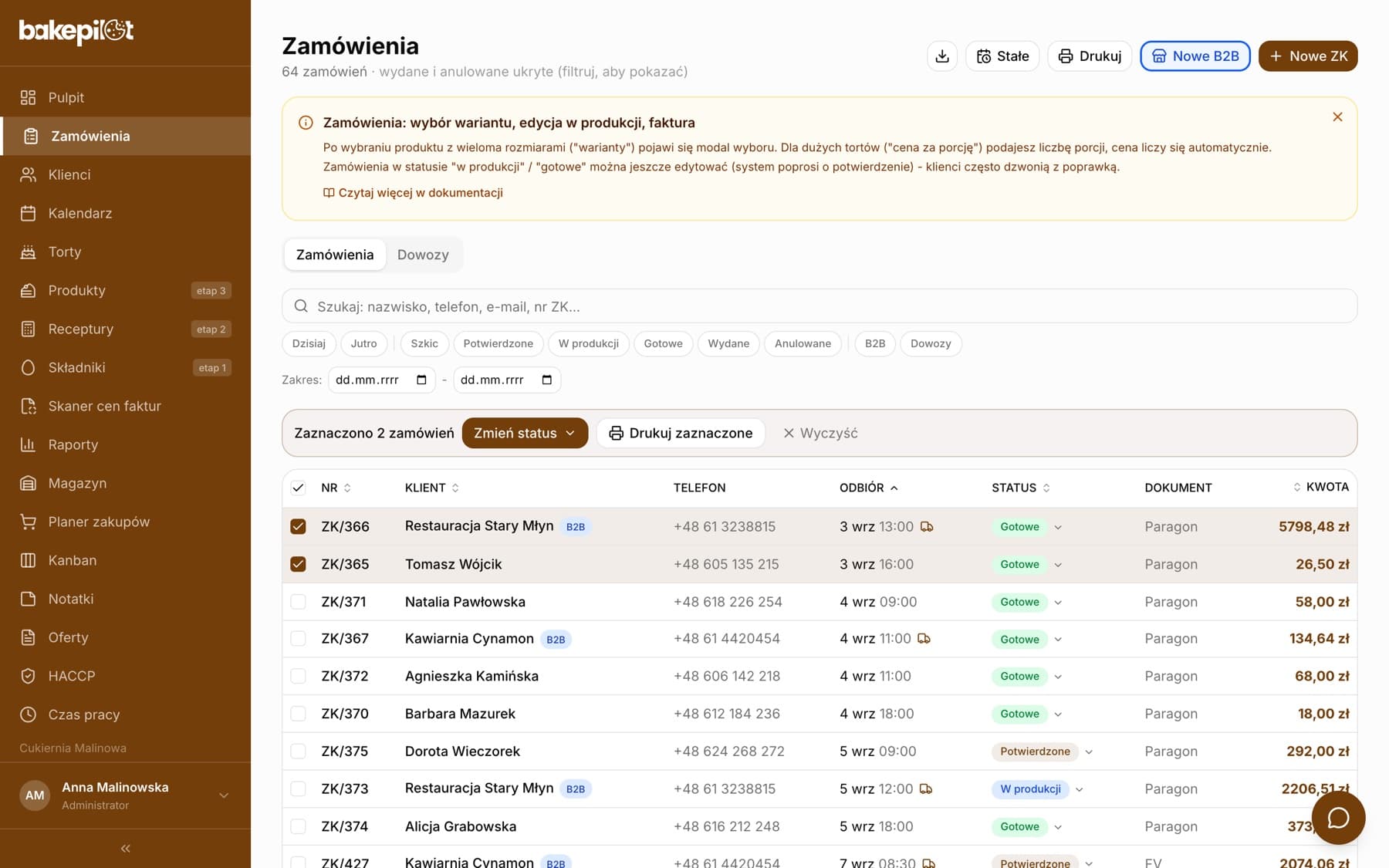Switch to the Dowozy tab
1389x868 pixels.
[423, 255]
